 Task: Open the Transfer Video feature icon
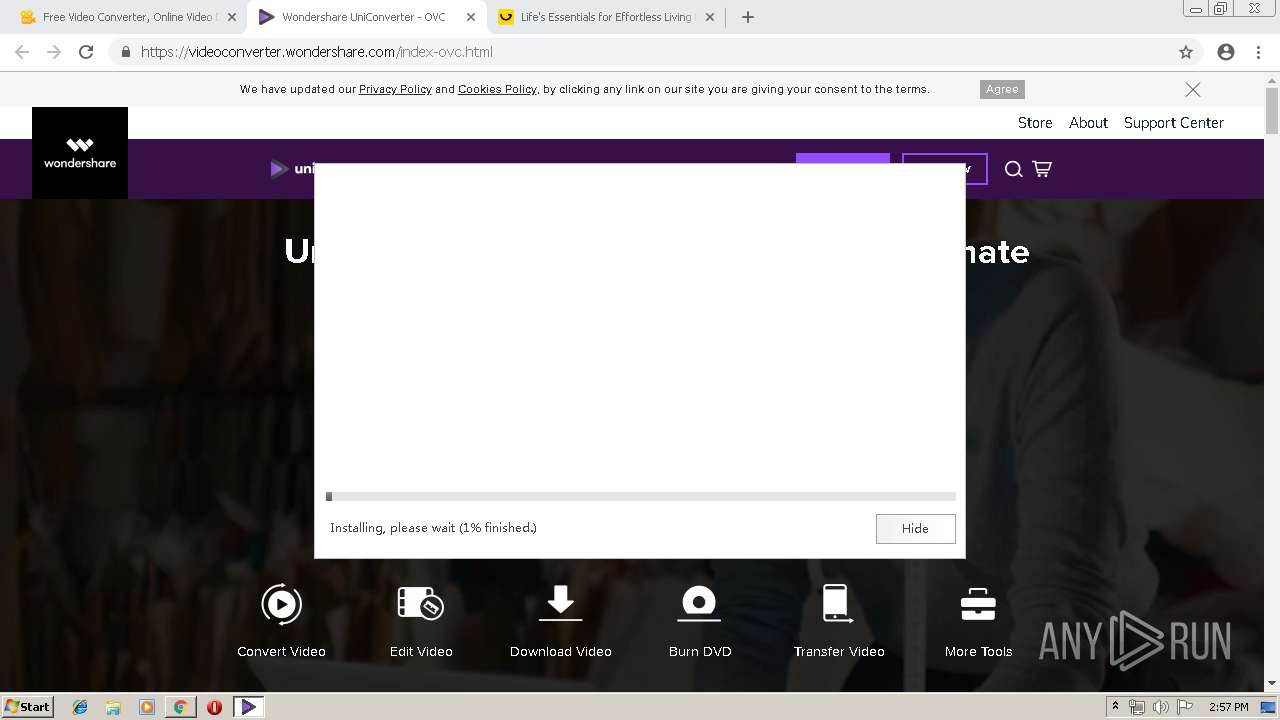[x=837, y=604]
